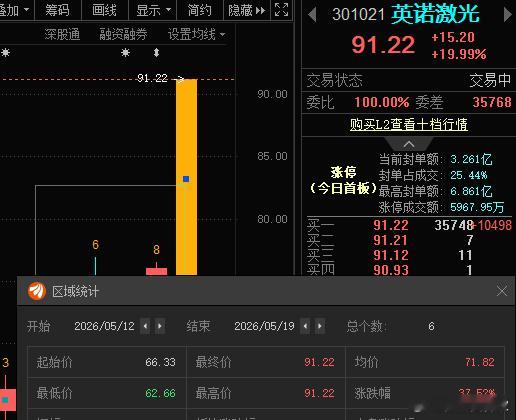Click the small red candlestick labeled 8
This screenshot has height=420, width=516.
[156, 269]
